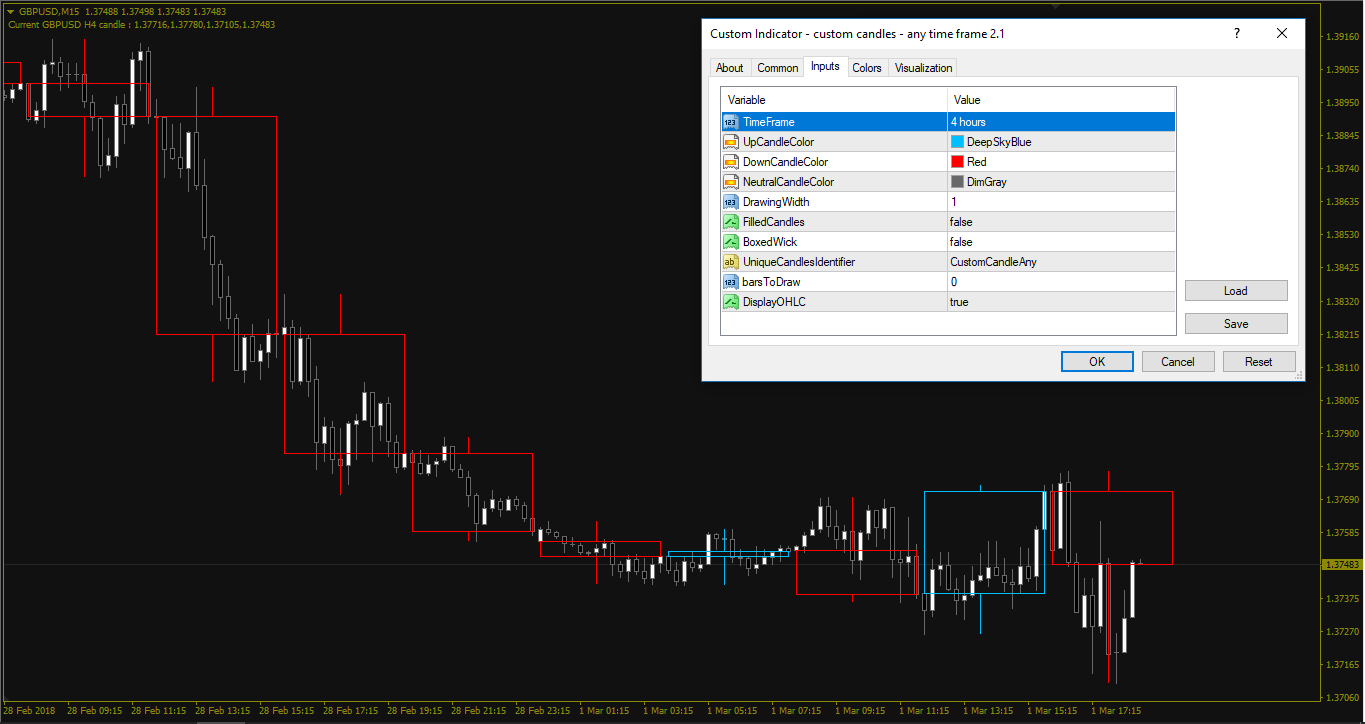Click the DownCandleColor parameter icon

(x=731, y=162)
